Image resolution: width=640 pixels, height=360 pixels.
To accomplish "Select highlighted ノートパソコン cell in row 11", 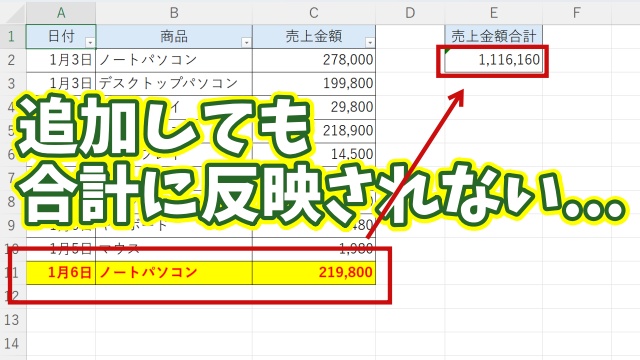I will pos(174,272).
